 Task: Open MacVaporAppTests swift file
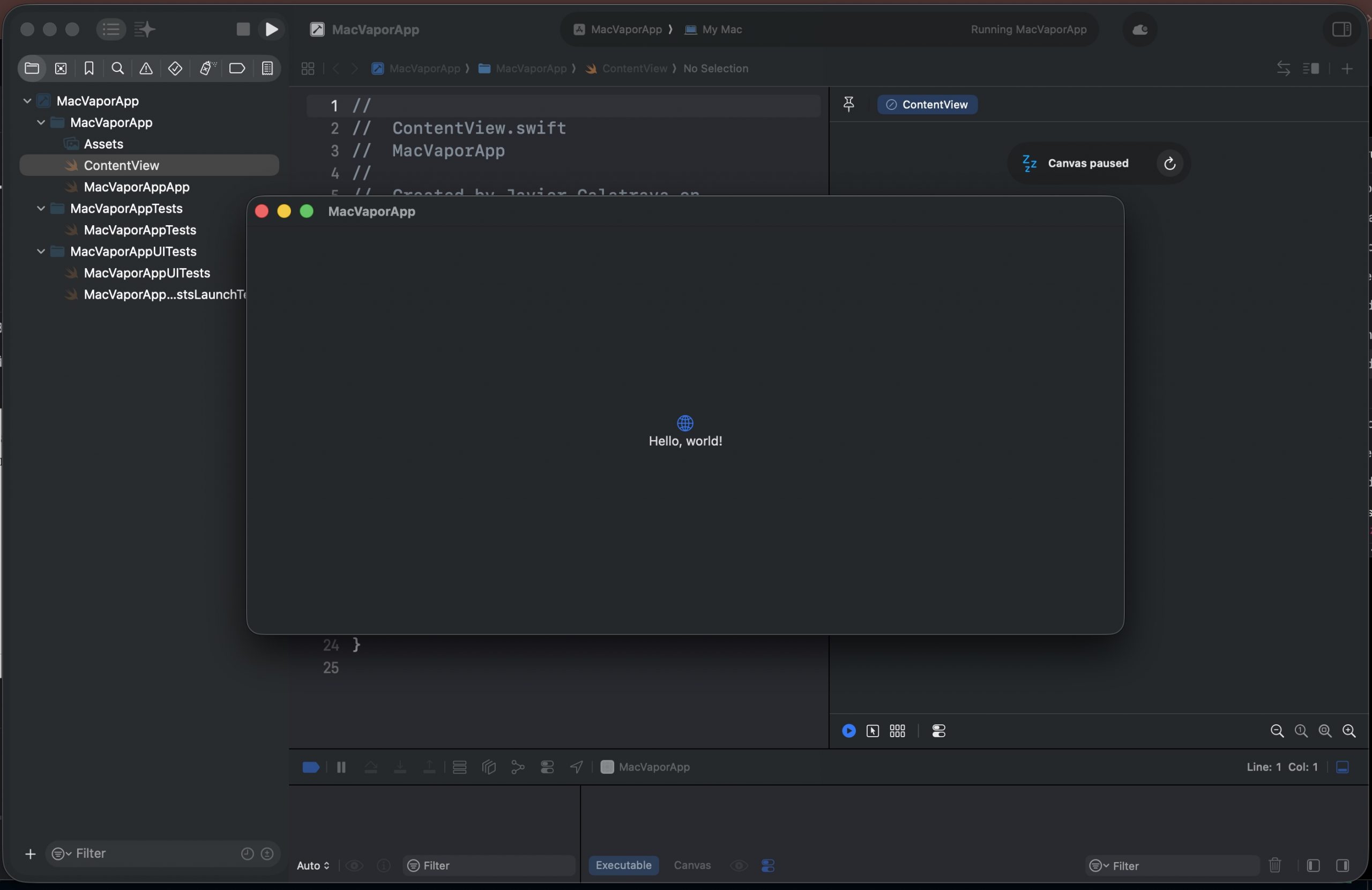pos(140,230)
